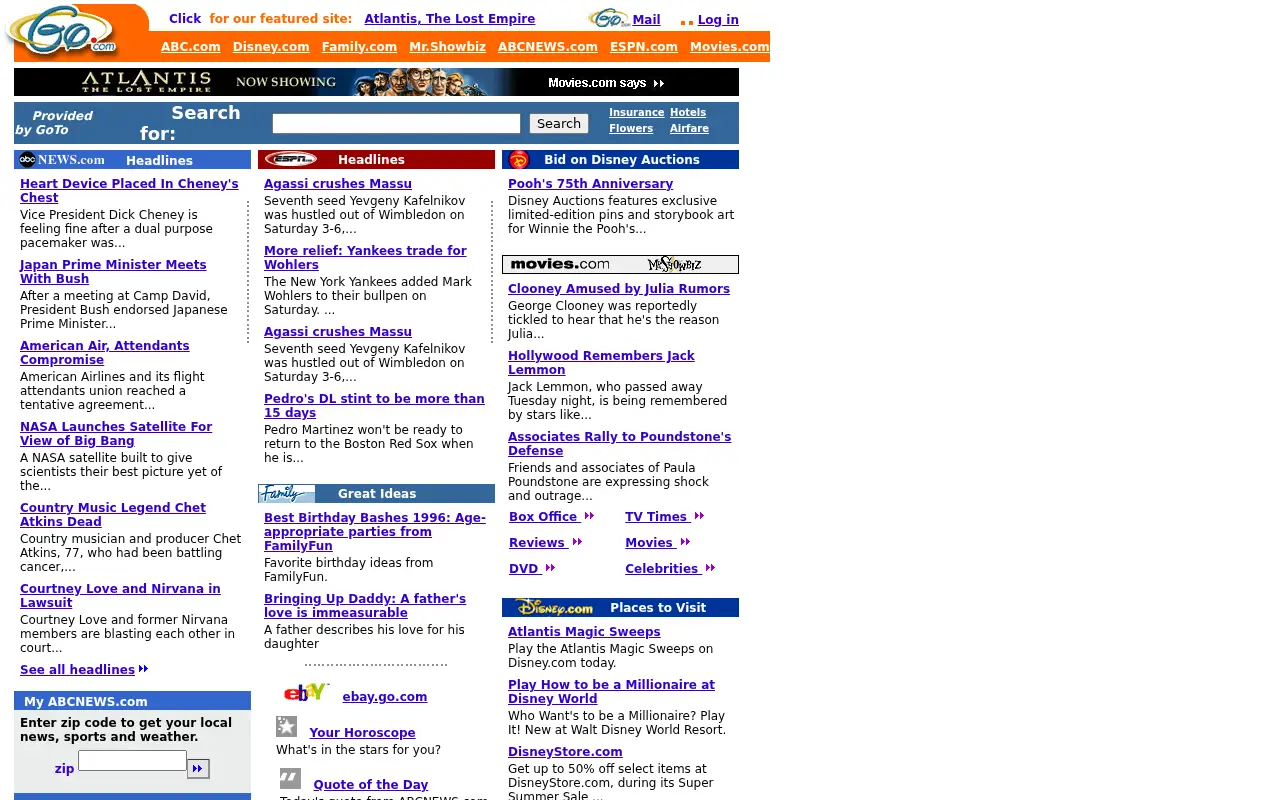Click the eBay logo
Viewport: 1280px width, 800px height.
tap(306, 692)
